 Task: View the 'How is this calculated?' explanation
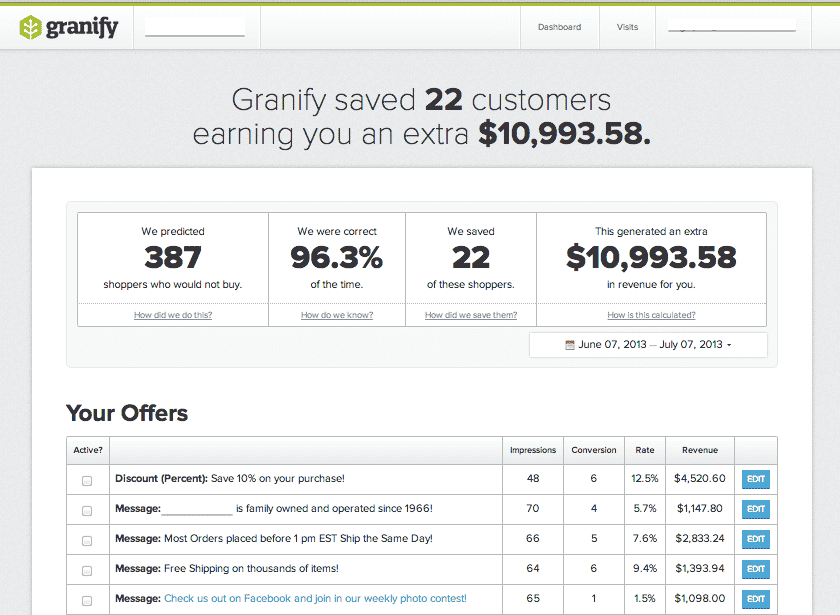coord(651,315)
